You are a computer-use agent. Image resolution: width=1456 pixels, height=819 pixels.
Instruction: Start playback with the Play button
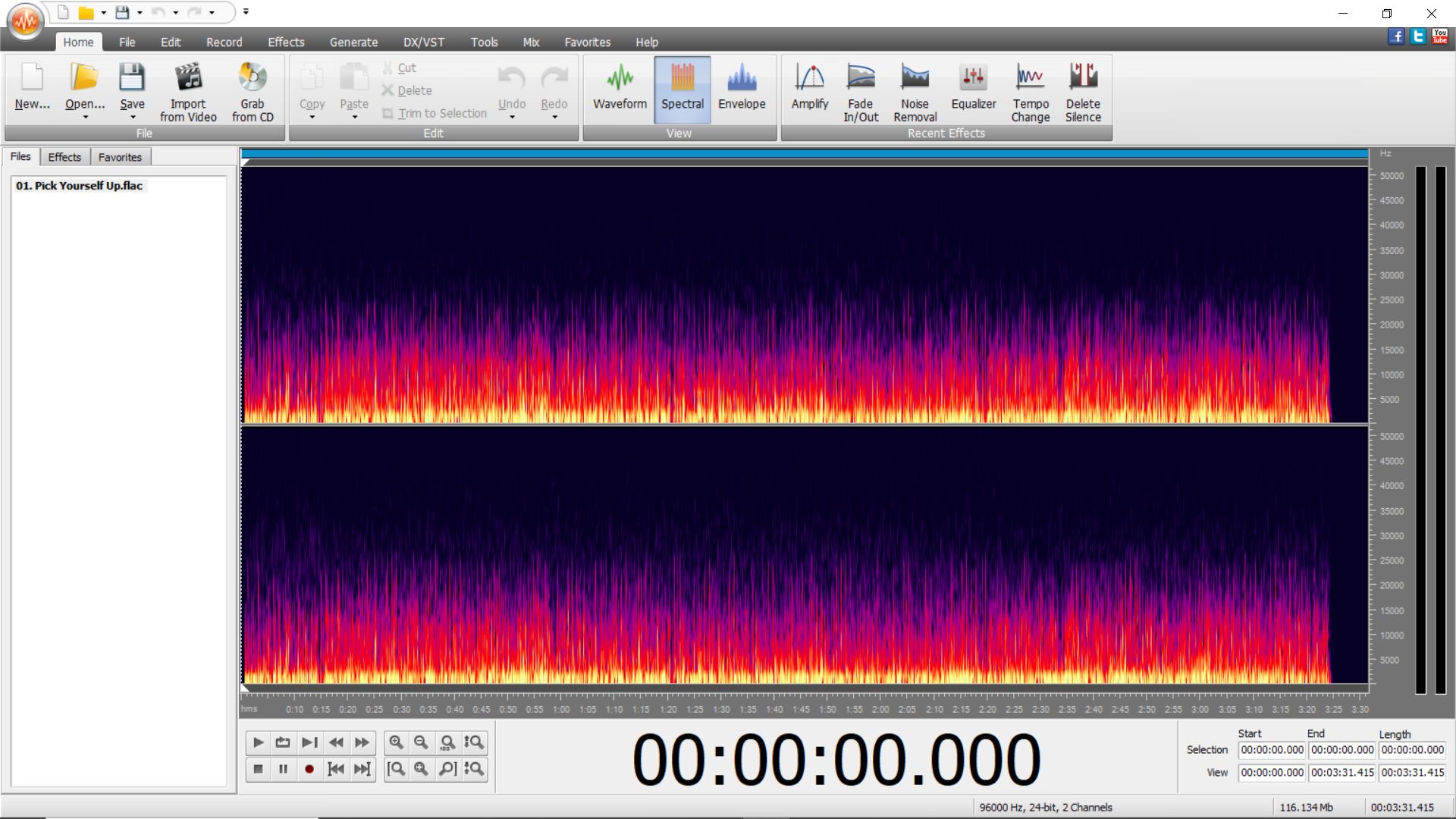click(x=258, y=742)
